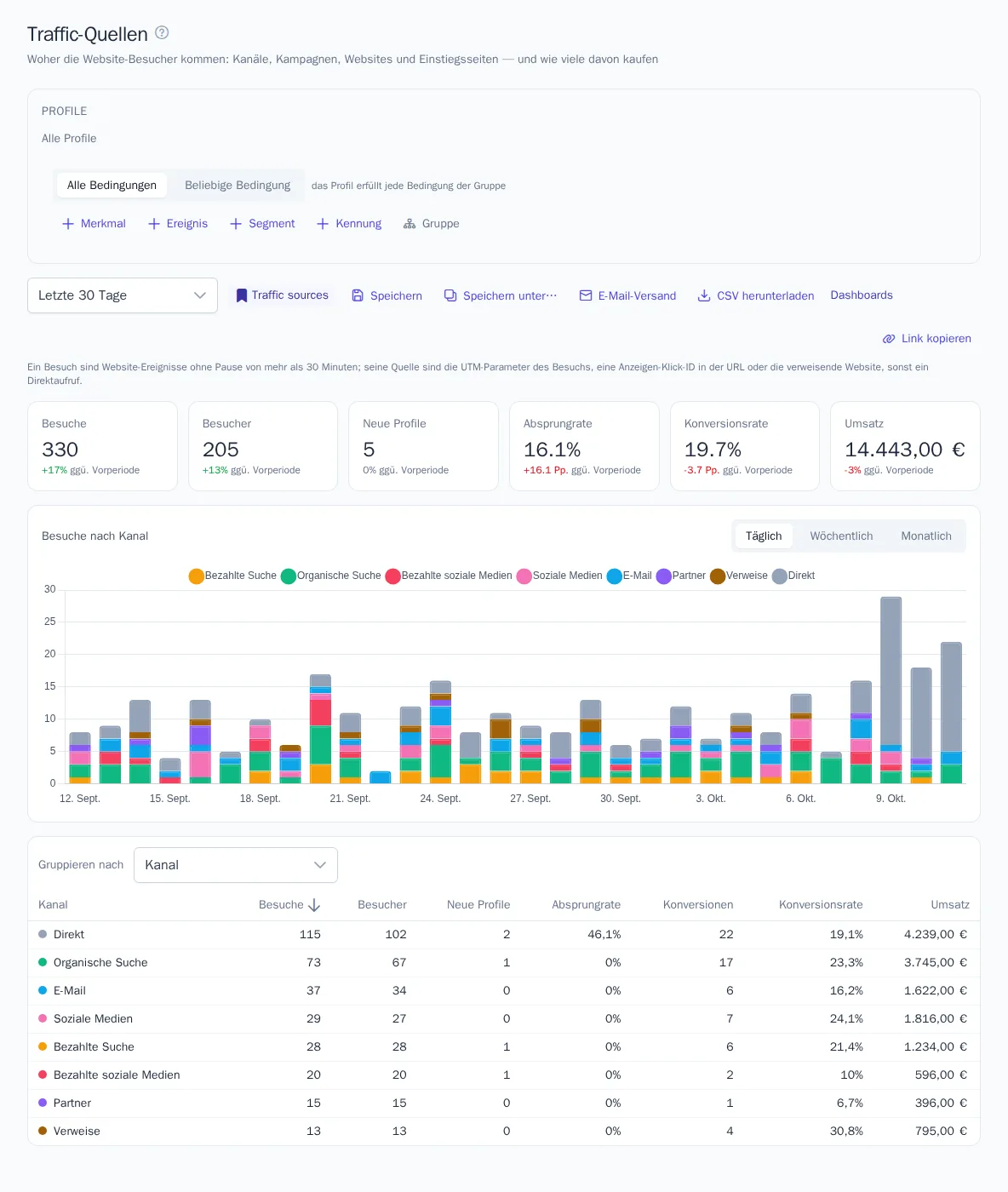Click the Alle Profile label
1008x1192 pixels.
coord(69,139)
